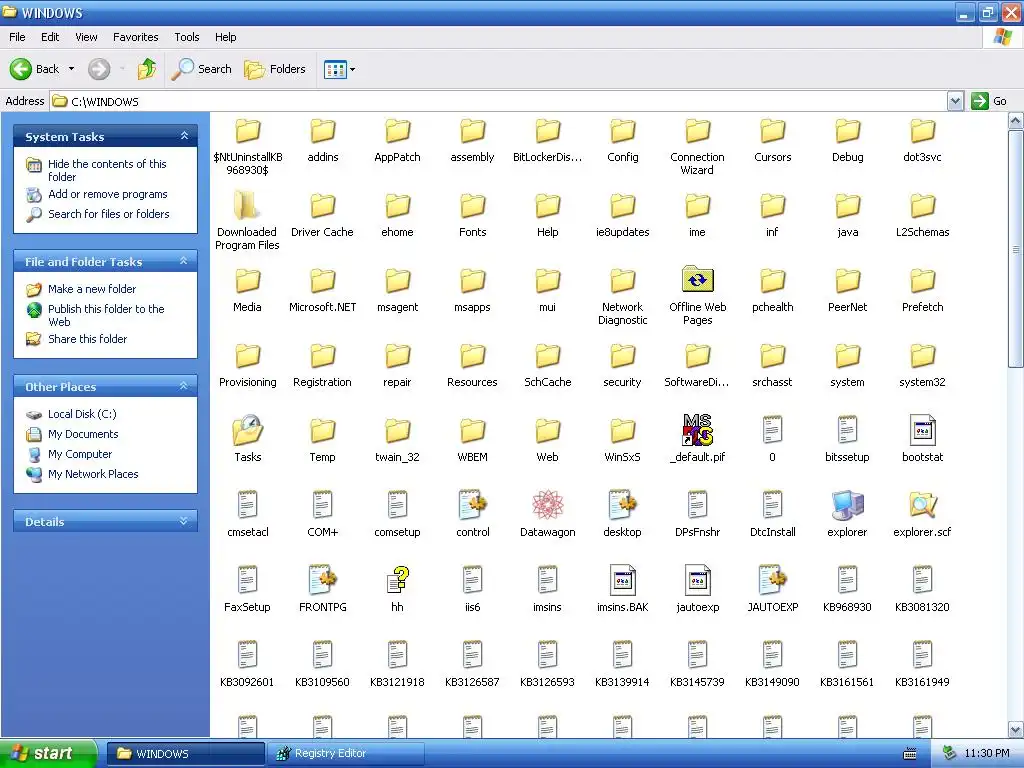Click the Up folder toolbar icon
Viewport: 1024px width, 768px height.
point(147,69)
